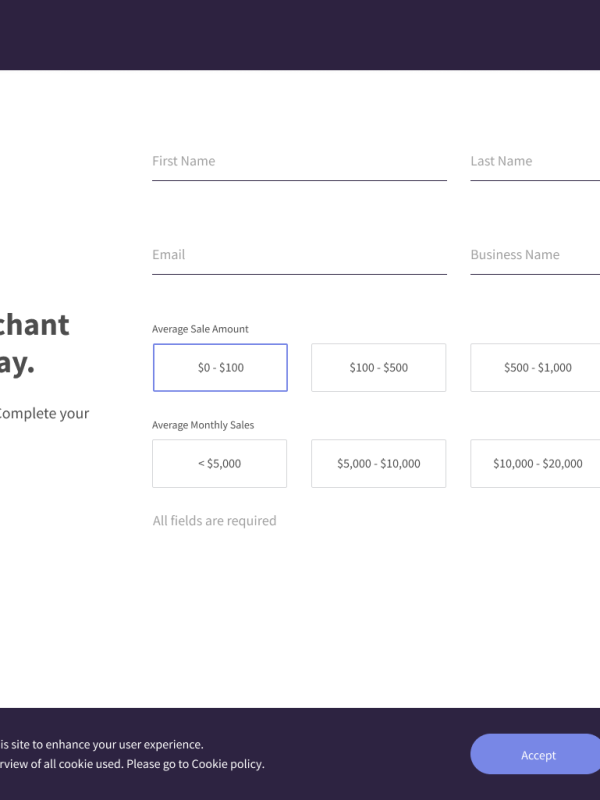Pick the $500 - $1,000 sale amount
The width and height of the screenshot is (600, 800).
(536, 368)
